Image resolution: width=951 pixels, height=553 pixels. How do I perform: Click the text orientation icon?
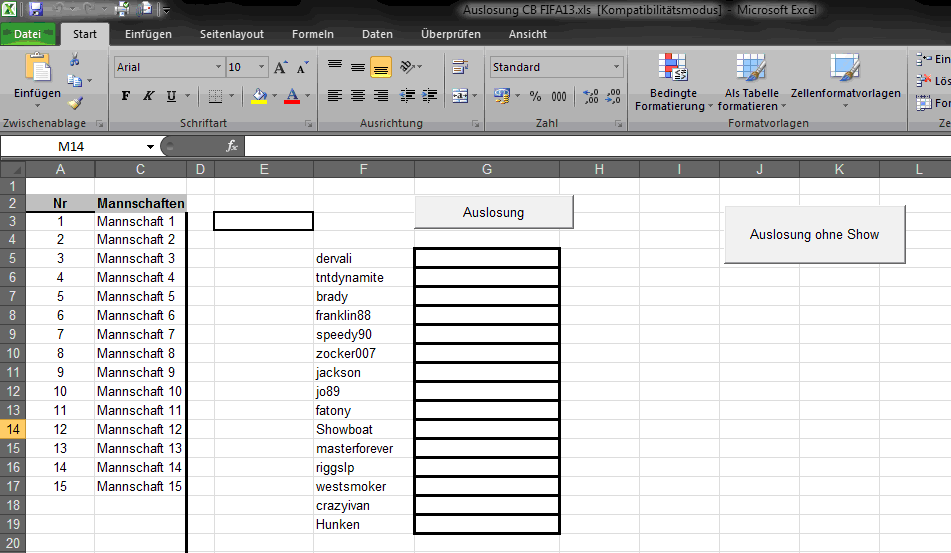pos(408,67)
